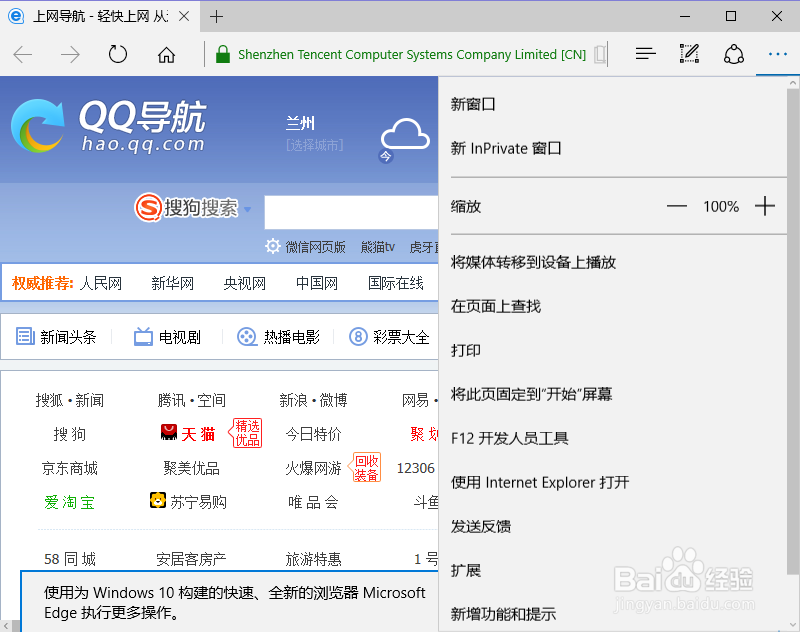Screen dimensions: 800x632
Task: Open the 聚美优品 link
Action: pyautogui.click(x=191, y=468)
